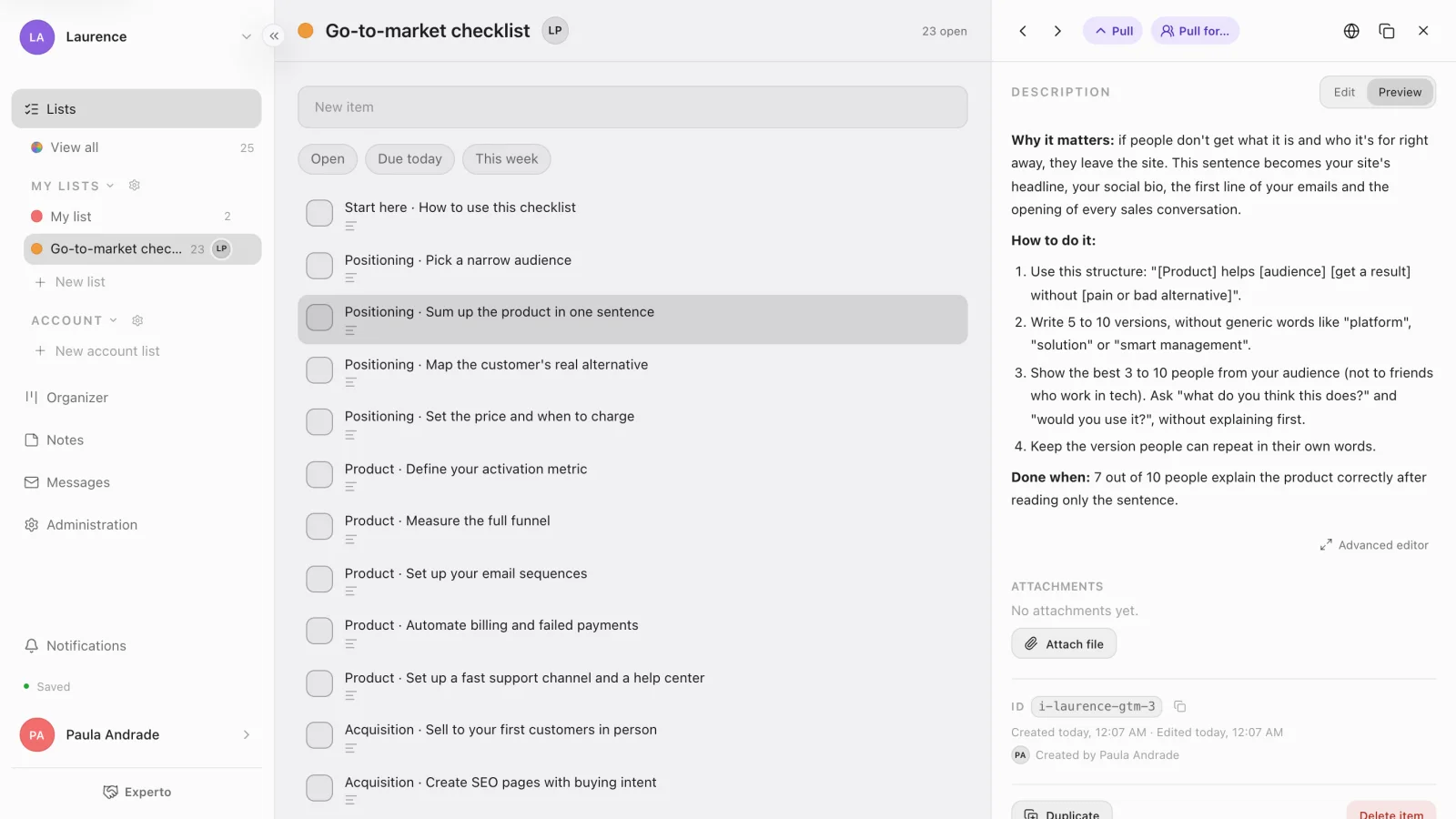Click the LP avatar badge next to title
The width and height of the screenshot is (1456, 819).
(555, 31)
